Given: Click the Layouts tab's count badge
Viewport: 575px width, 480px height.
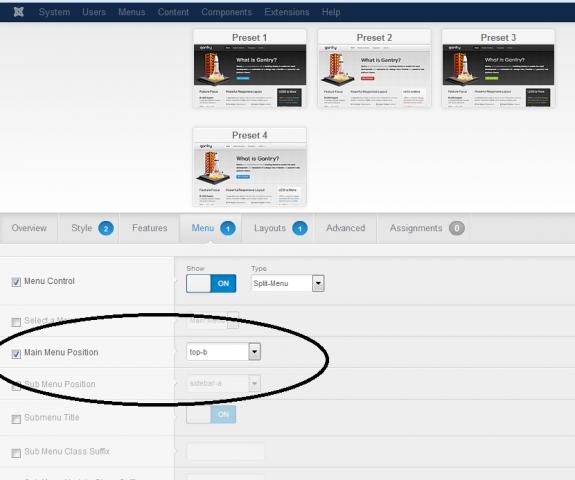Looking at the screenshot, I should pos(300,228).
